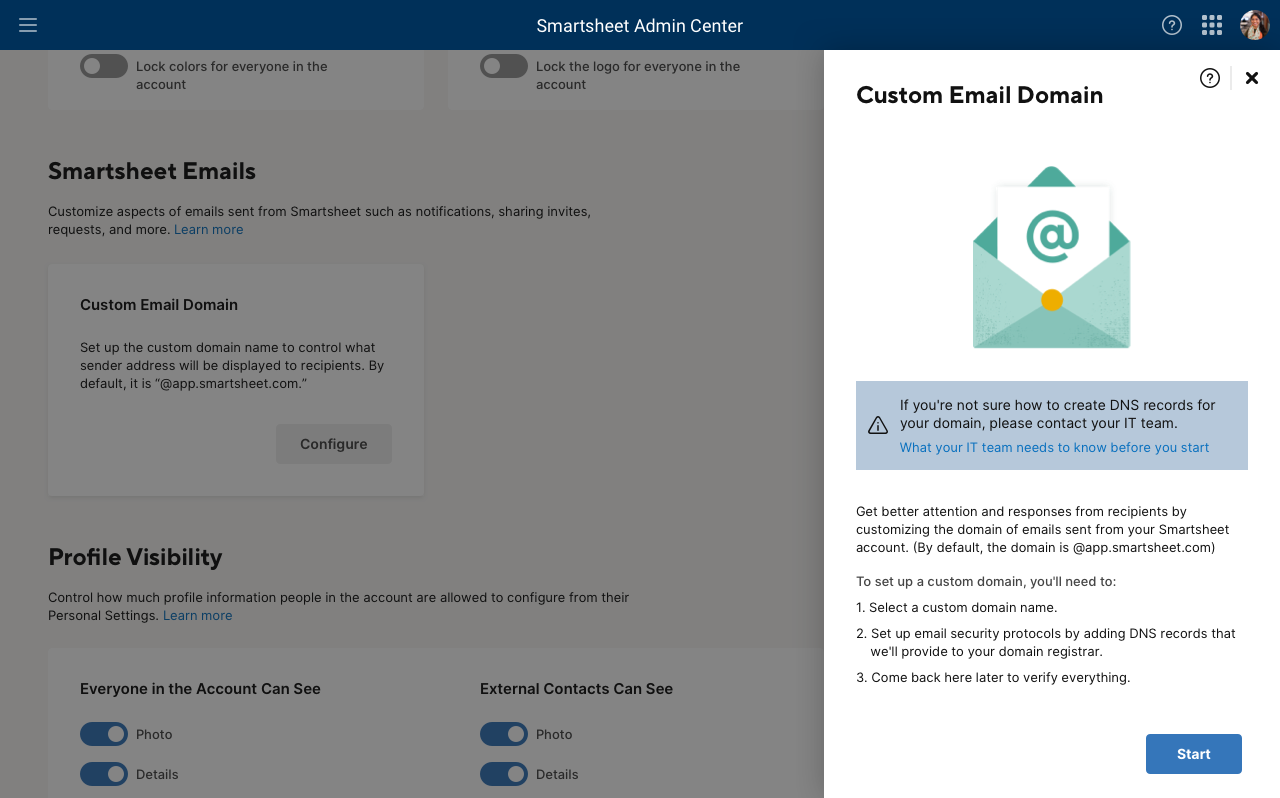Open help icon in Custom Email Domain panel
Viewport: 1280px width, 798px height.
(x=1210, y=78)
